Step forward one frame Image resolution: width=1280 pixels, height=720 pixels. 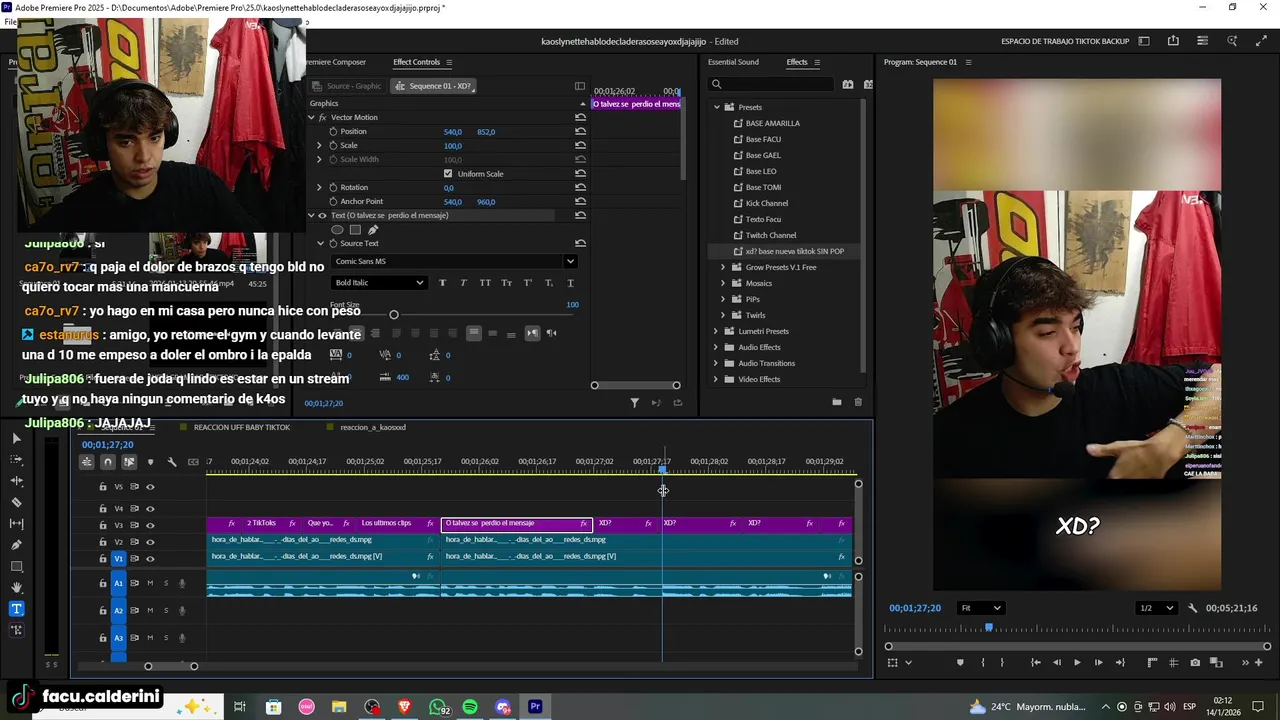point(1098,662)
